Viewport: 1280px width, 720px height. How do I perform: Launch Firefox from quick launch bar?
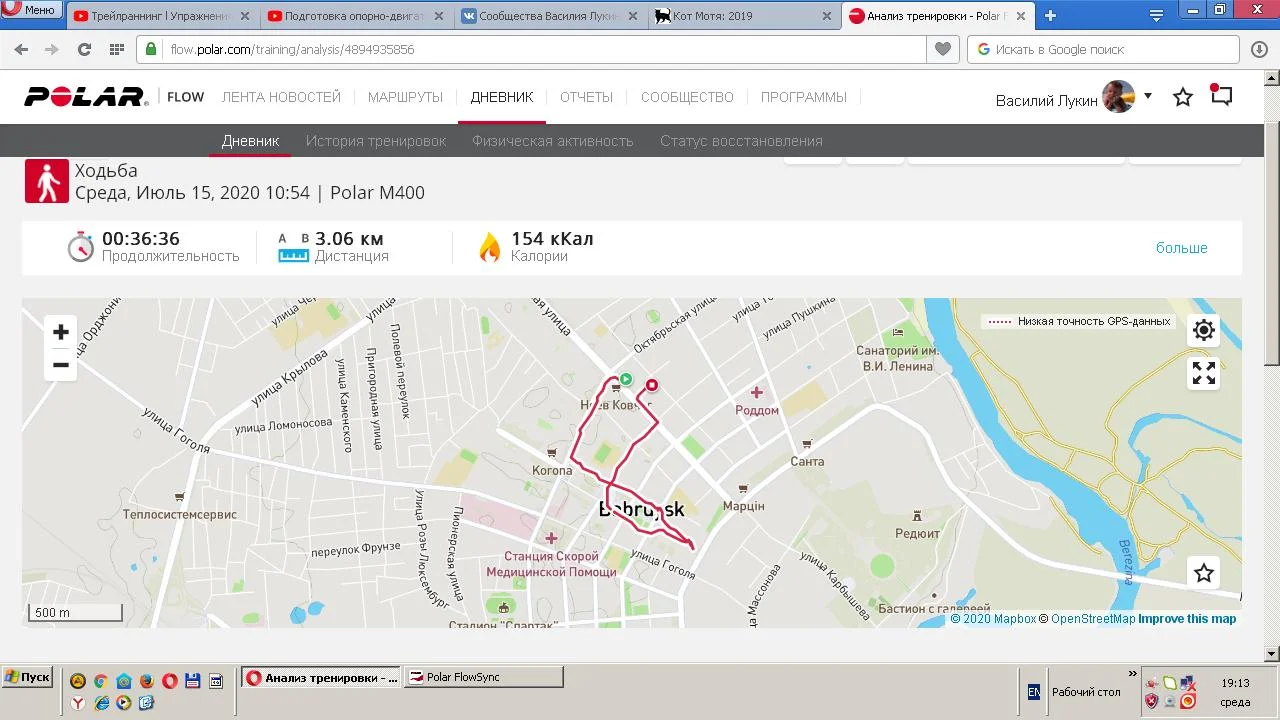click(147, 681)
